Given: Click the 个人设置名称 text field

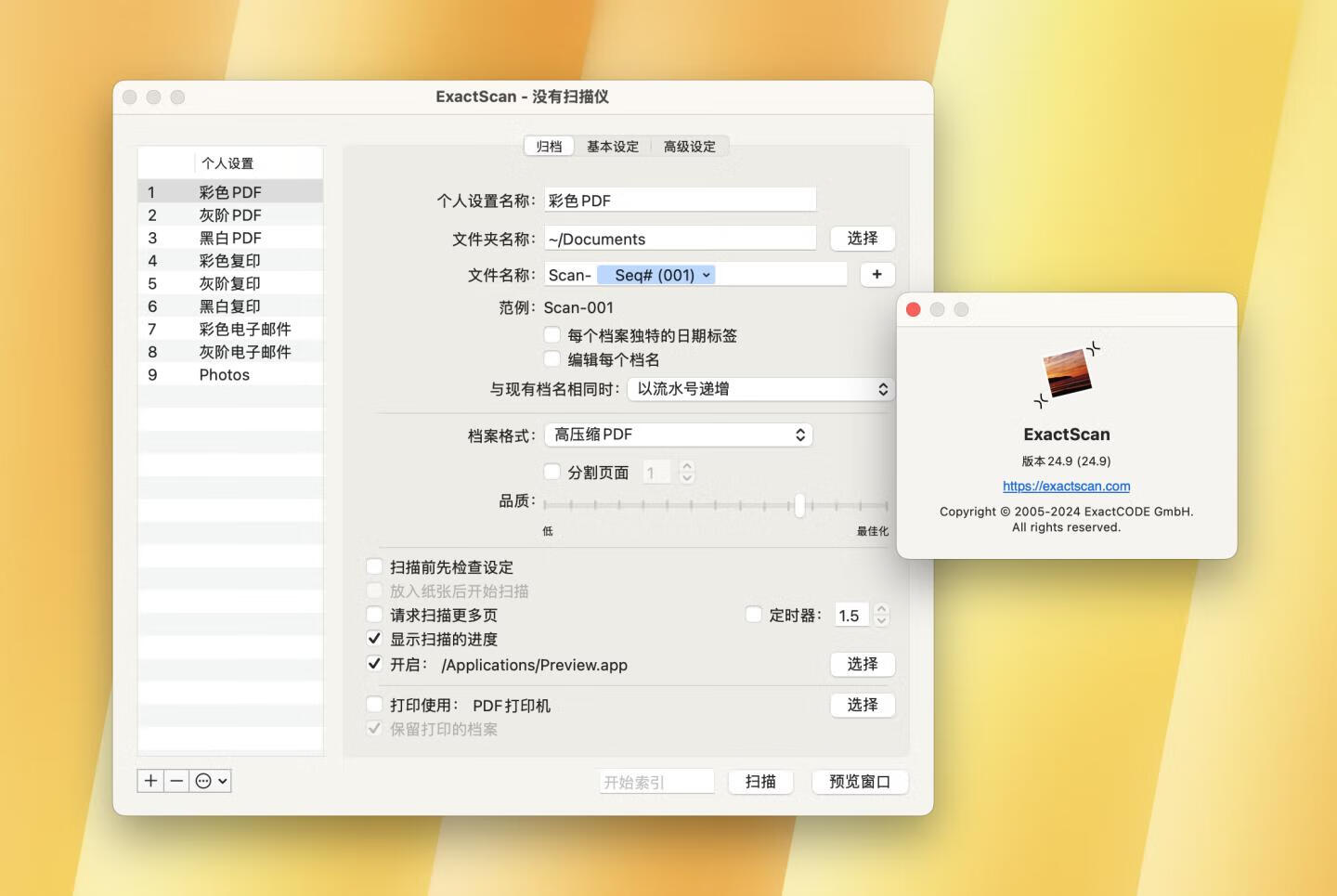Looking at the screenshot, I should click(x=680, y=200).
